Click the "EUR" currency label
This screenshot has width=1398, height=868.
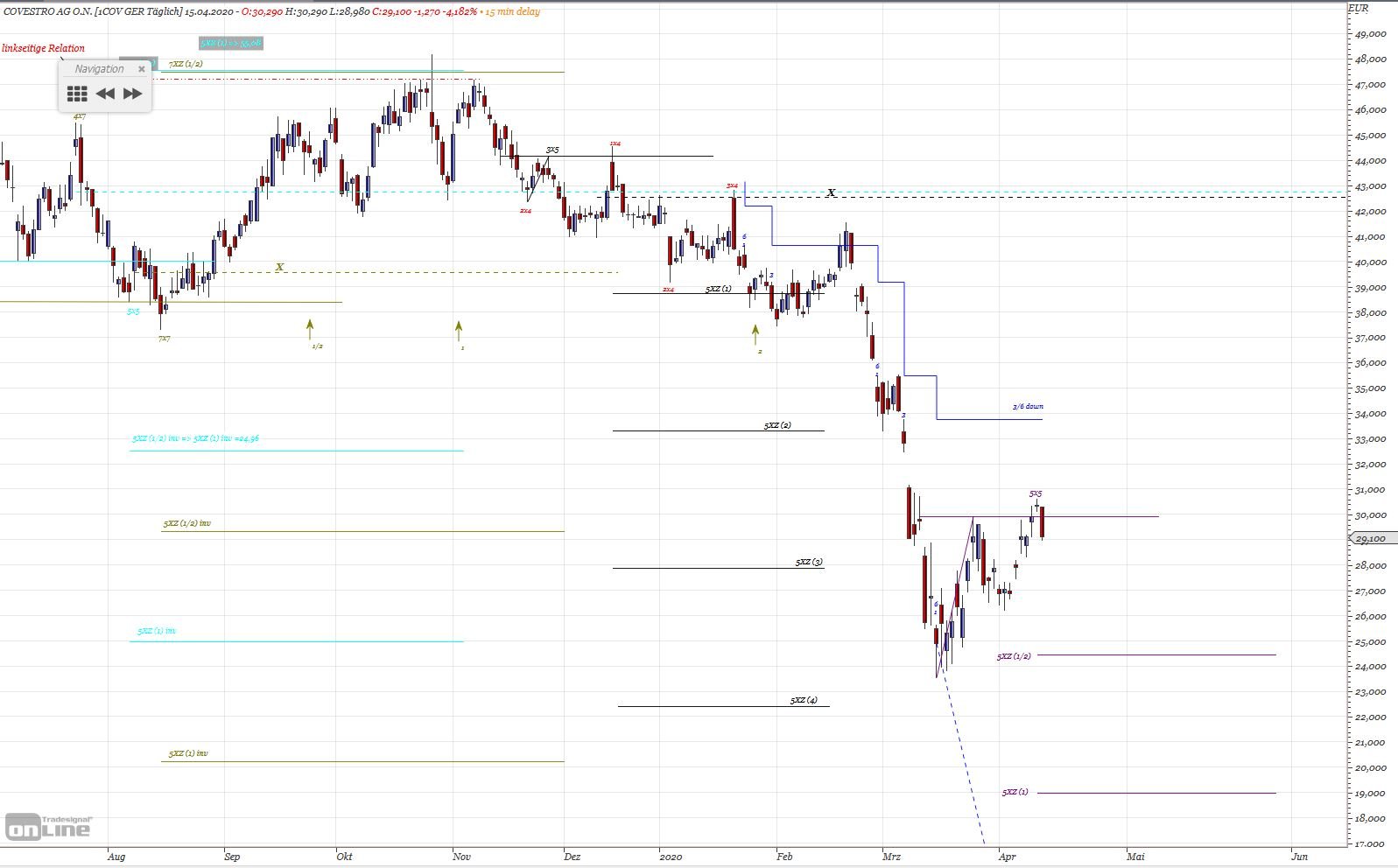pyautogui.click(x=1358, y=8)
